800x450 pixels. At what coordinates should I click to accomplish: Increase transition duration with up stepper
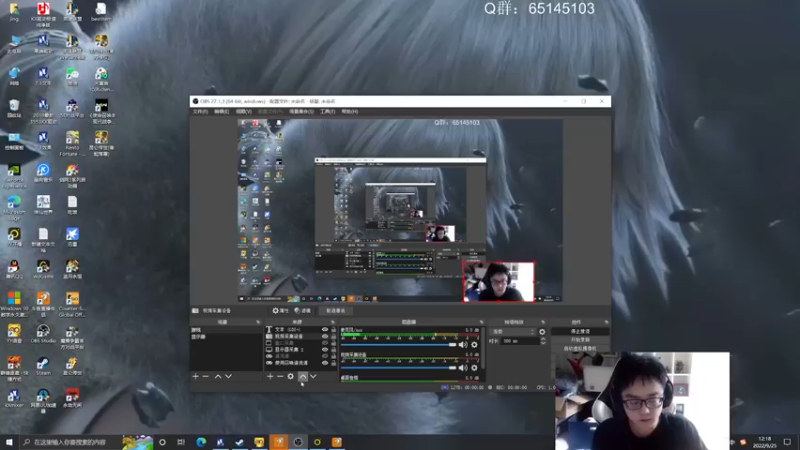pos(543,339)
